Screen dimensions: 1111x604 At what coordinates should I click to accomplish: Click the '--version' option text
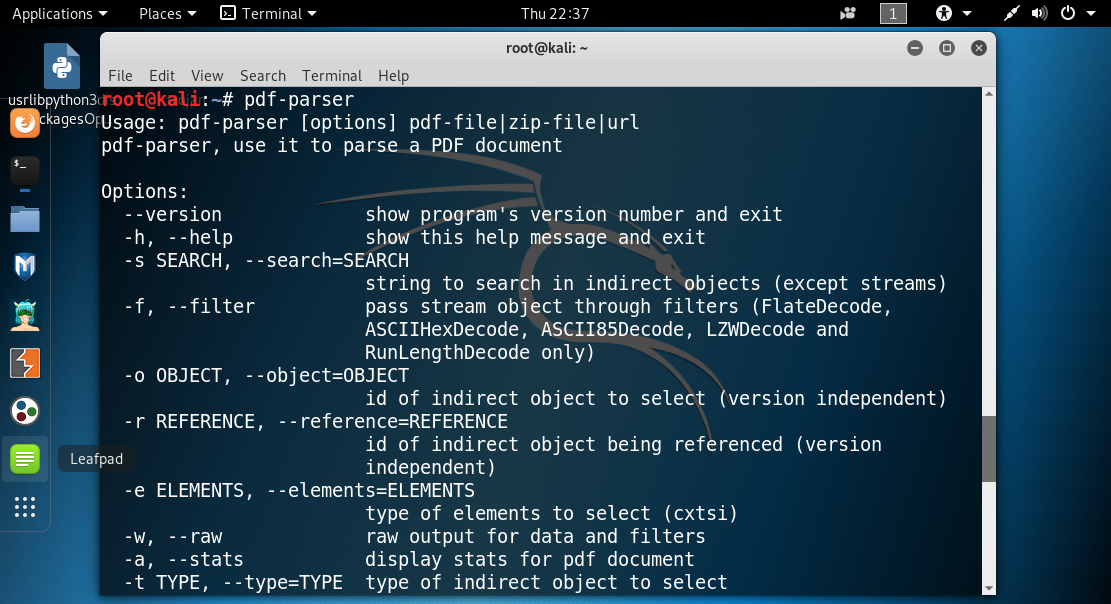click(173, 214)
